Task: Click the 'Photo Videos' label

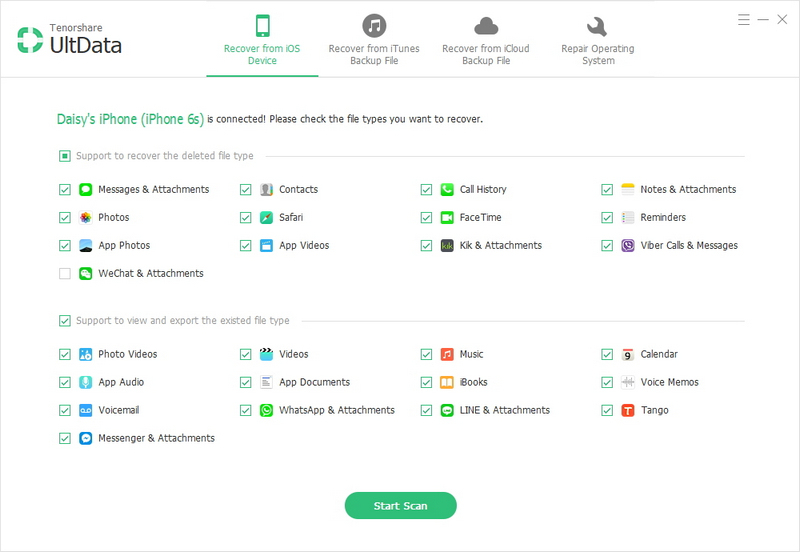Action: click(128, 354)
